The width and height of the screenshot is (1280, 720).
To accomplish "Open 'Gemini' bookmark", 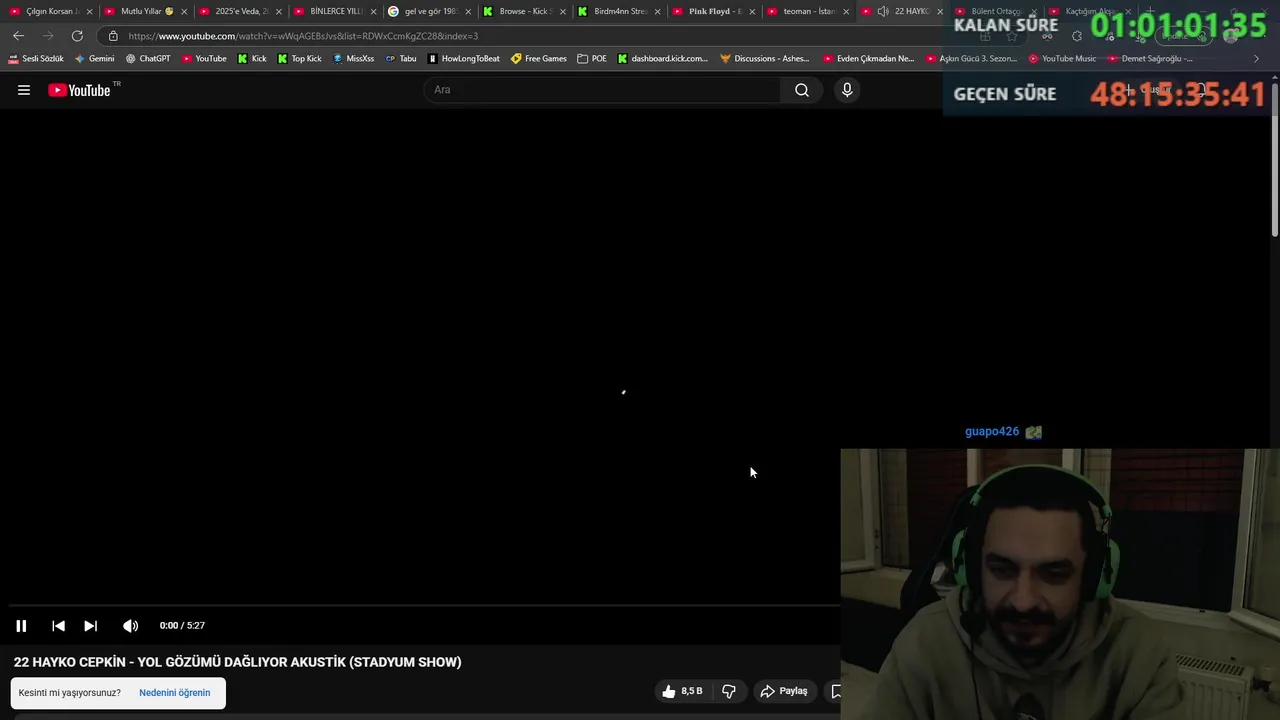I will (94, 59).
